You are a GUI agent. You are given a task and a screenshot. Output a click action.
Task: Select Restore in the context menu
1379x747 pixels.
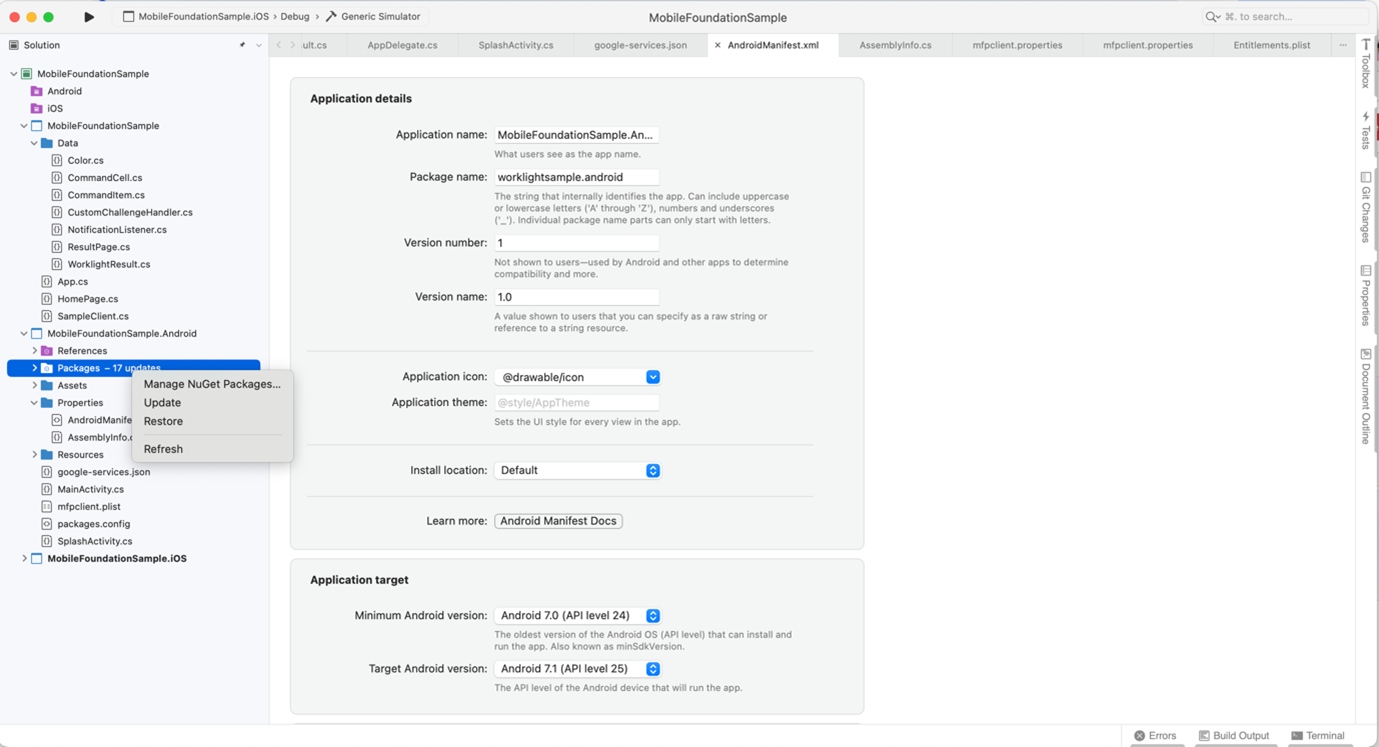coord(163,421)
